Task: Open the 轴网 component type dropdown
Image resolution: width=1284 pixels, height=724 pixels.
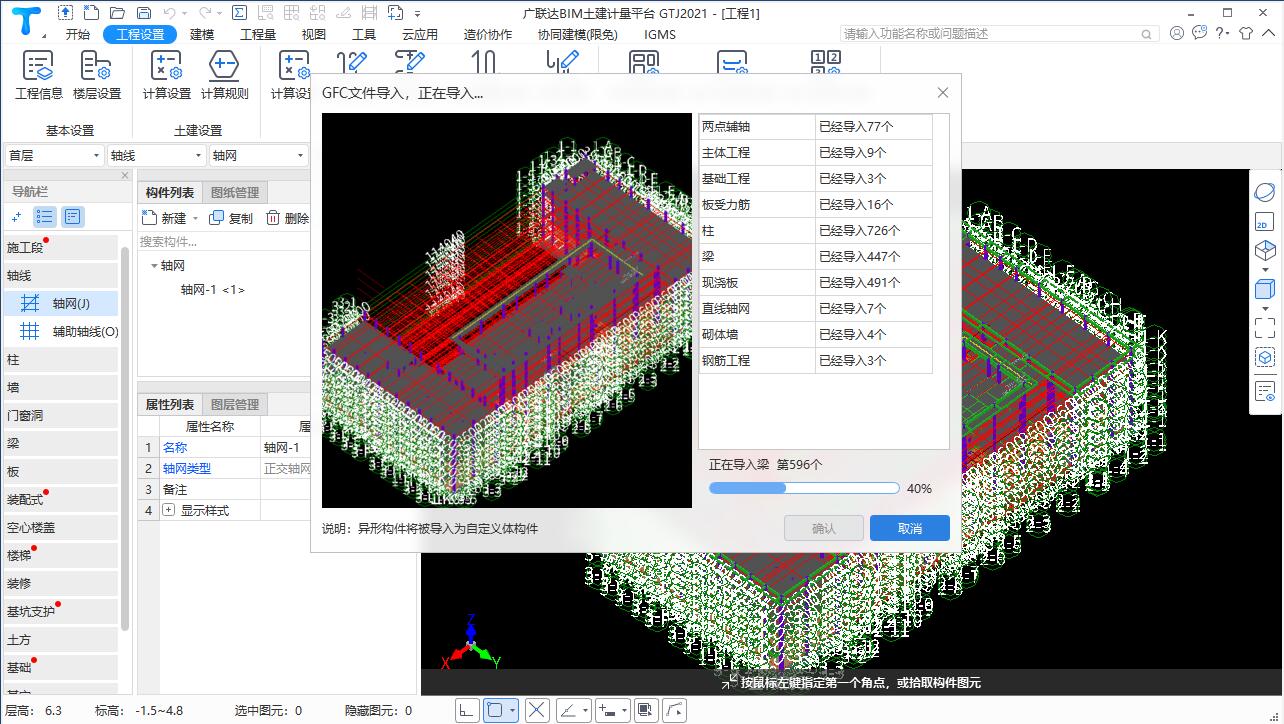Action: [258, 155]
